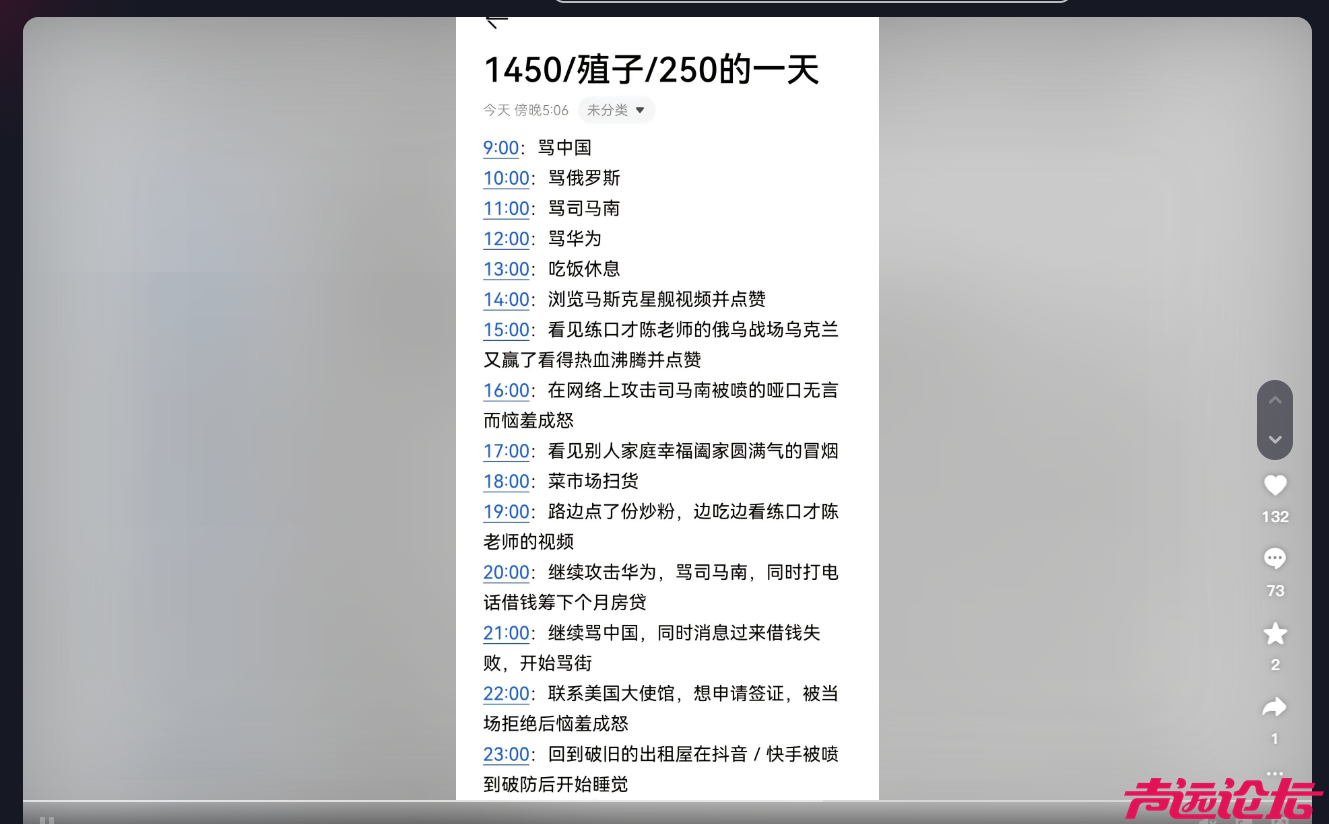Click the text 浏览马斯克星舰视频并点赞
1329x824 pixels.
[x=657, y=299]
